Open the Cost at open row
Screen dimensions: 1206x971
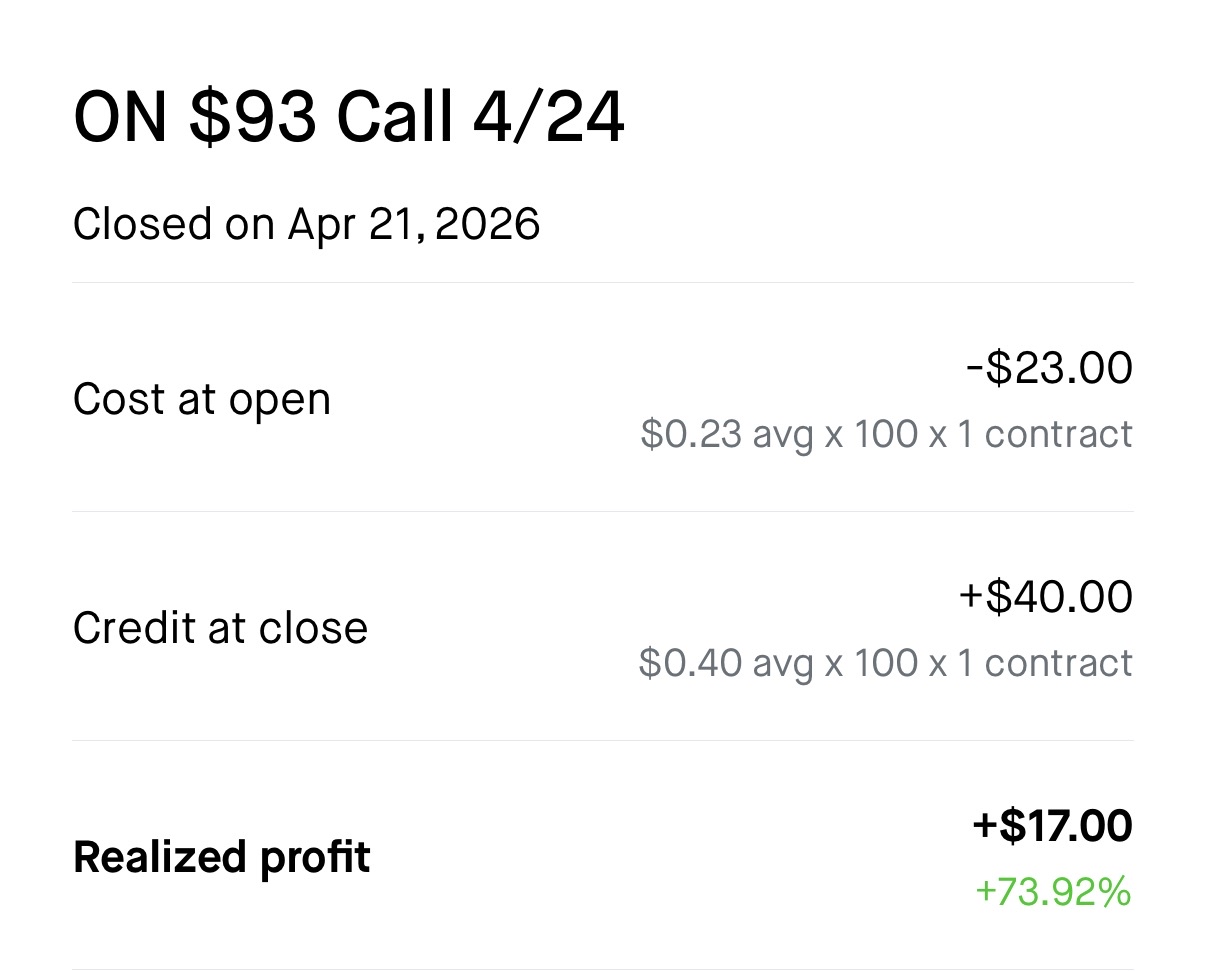coord(603,398)
